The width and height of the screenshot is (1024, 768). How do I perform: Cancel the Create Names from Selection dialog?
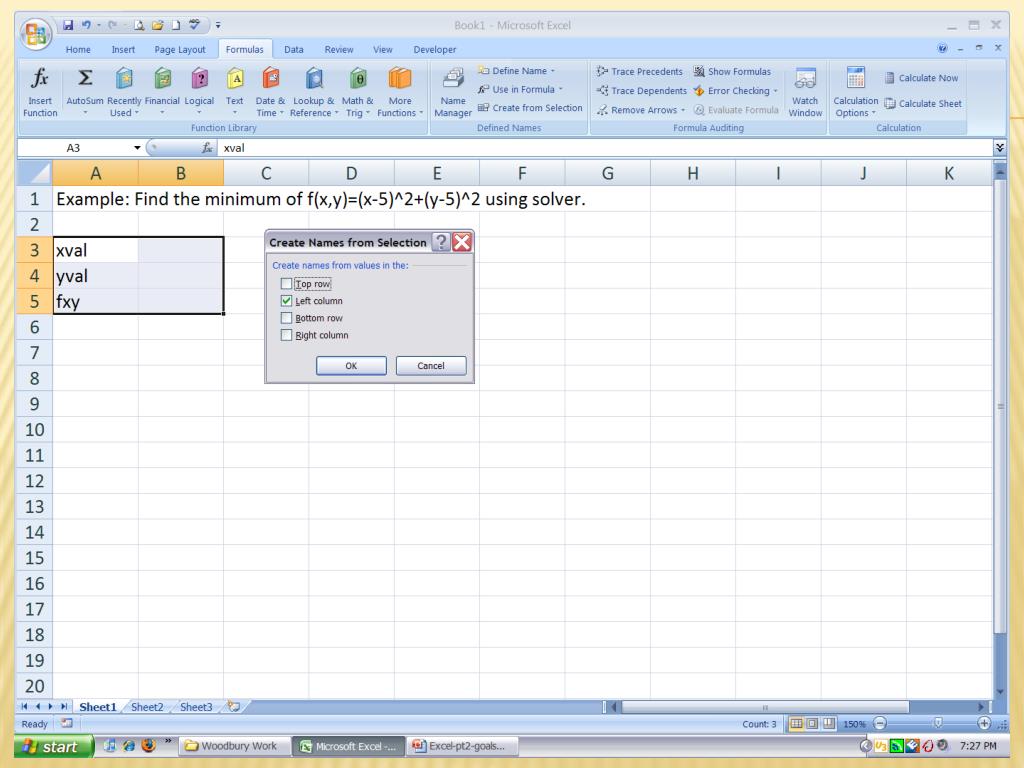[431, 366]
